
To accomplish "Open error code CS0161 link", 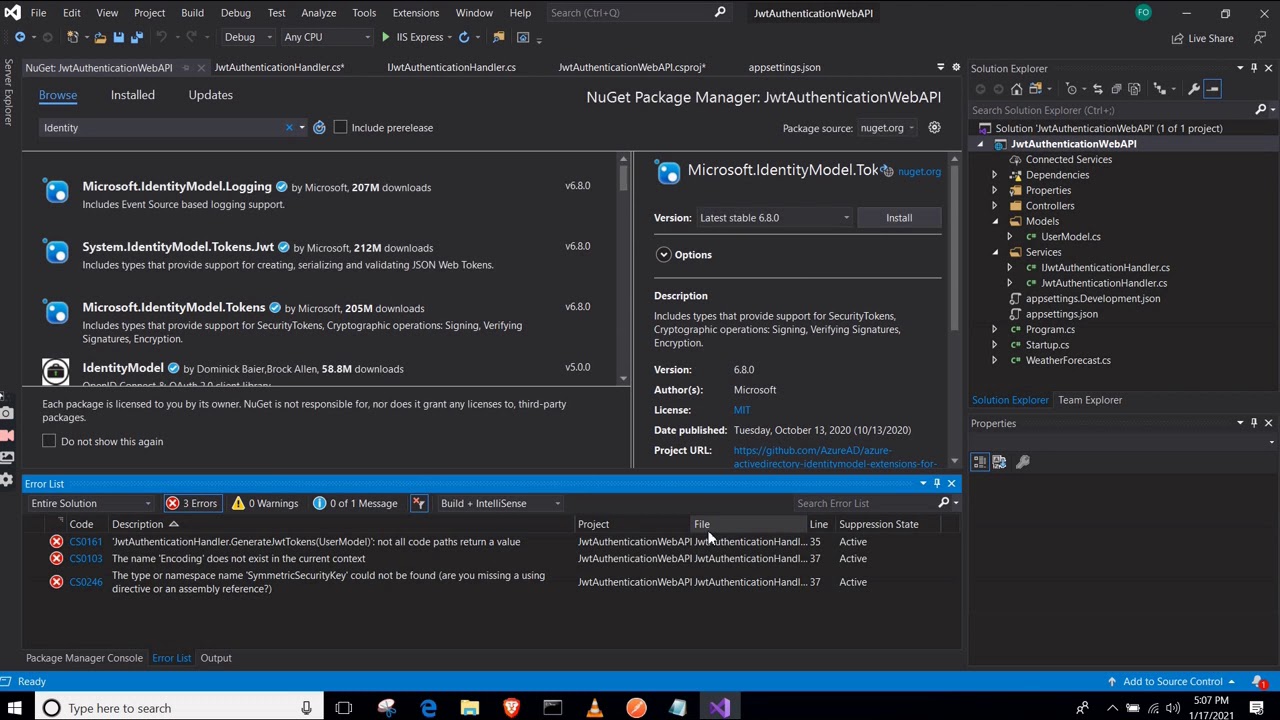I will pos(86,542).
